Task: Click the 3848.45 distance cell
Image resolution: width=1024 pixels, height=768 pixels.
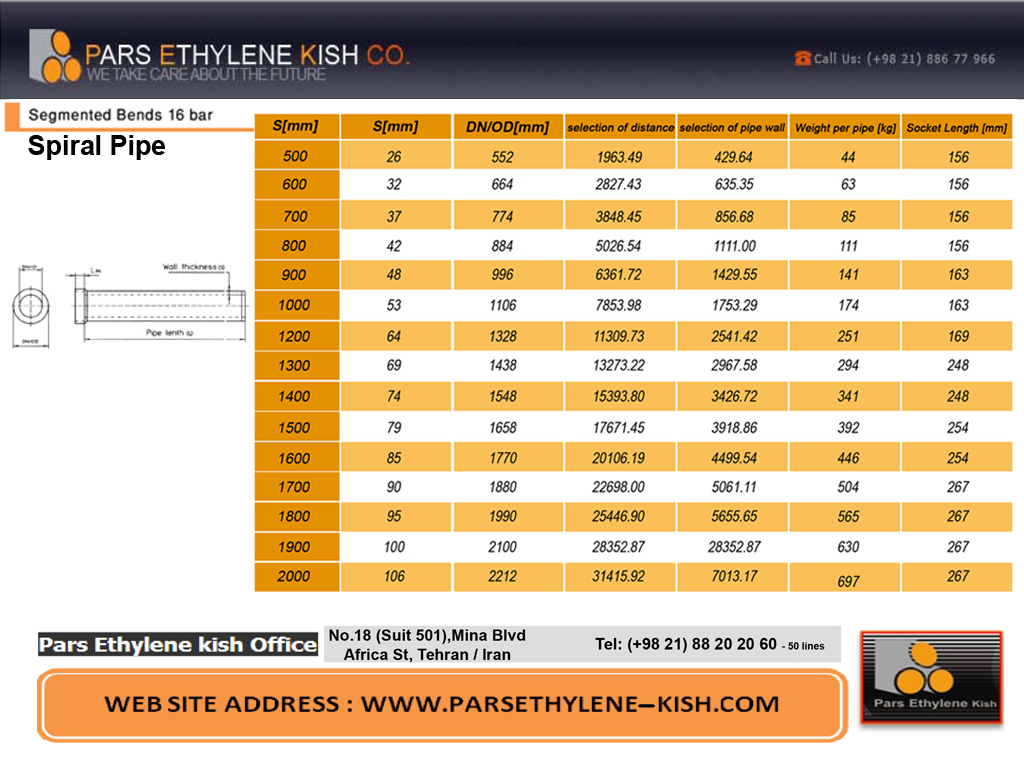Action: (x=618, y=216)
